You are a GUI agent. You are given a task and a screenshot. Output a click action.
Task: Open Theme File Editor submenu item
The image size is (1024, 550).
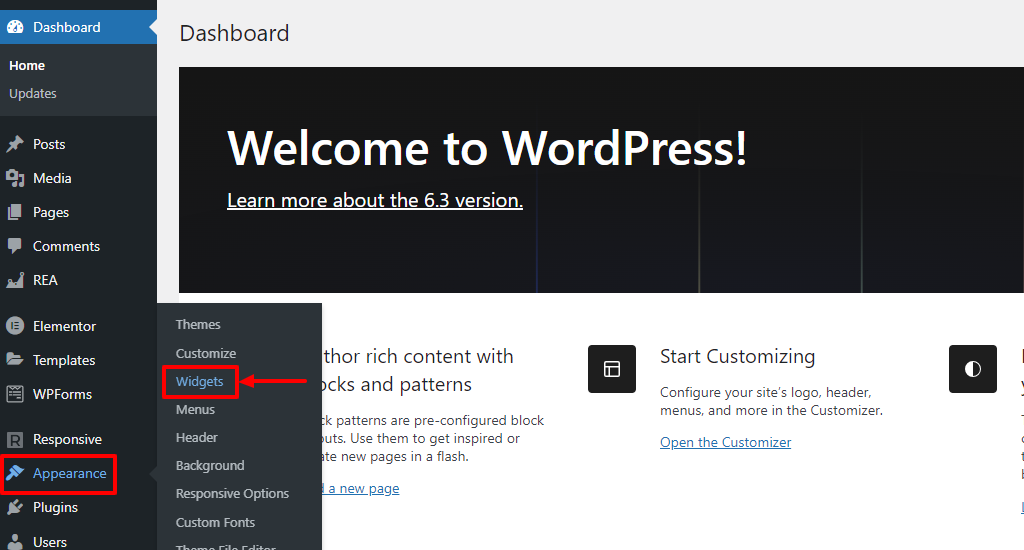pyautogui.click(x=225, y=547)
